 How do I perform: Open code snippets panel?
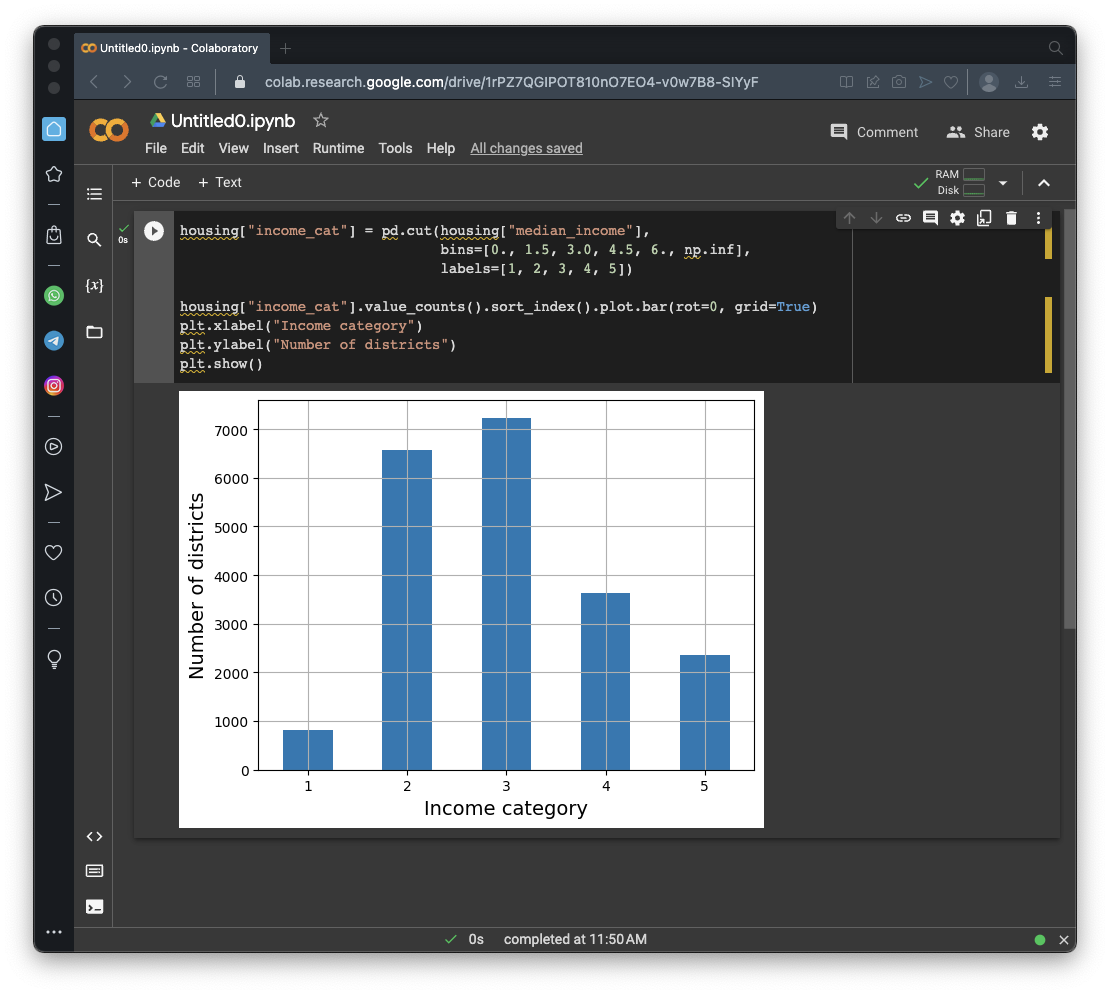point(94,837)
